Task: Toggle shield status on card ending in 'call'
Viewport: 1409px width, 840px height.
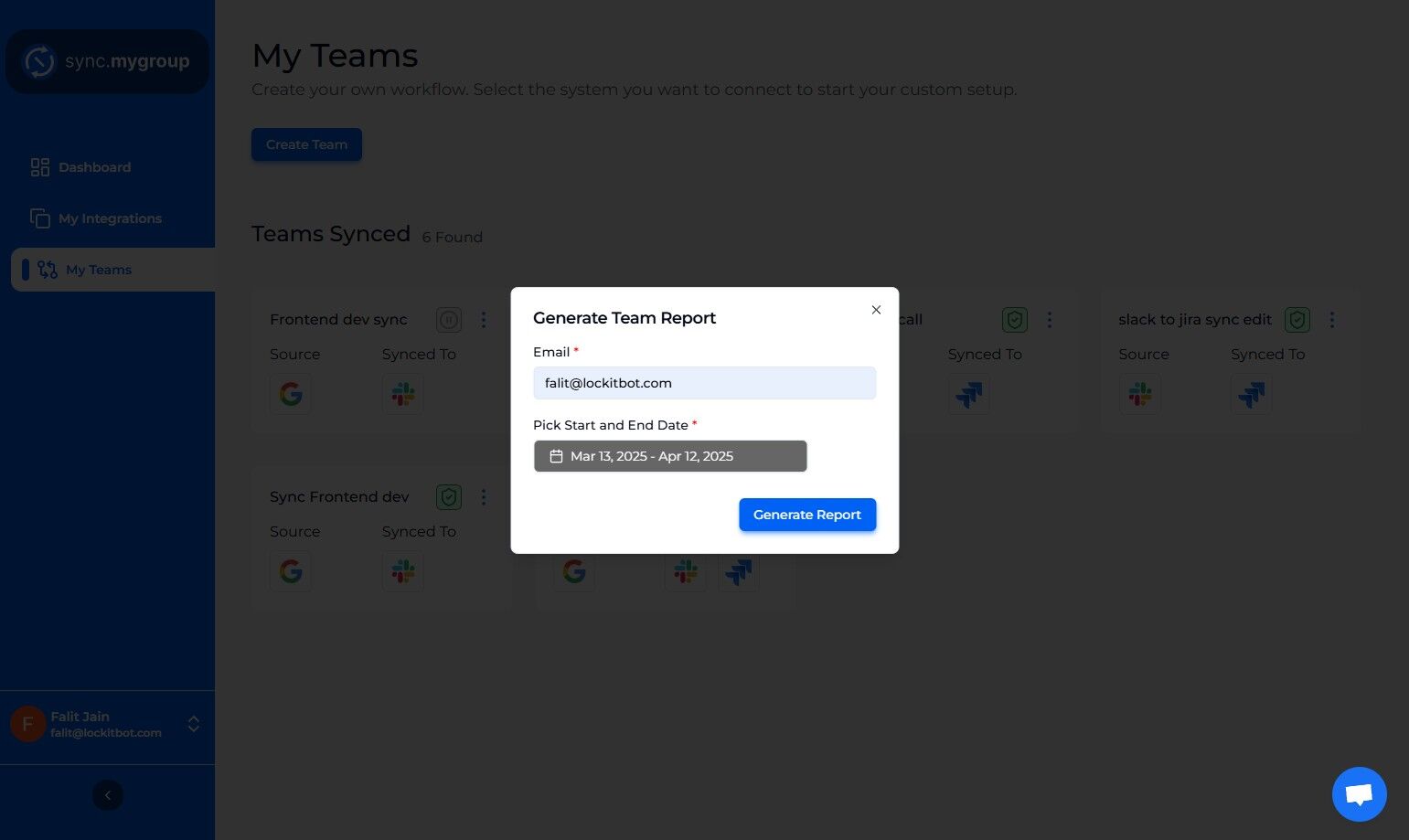Action: click(x=1015, y=320)
